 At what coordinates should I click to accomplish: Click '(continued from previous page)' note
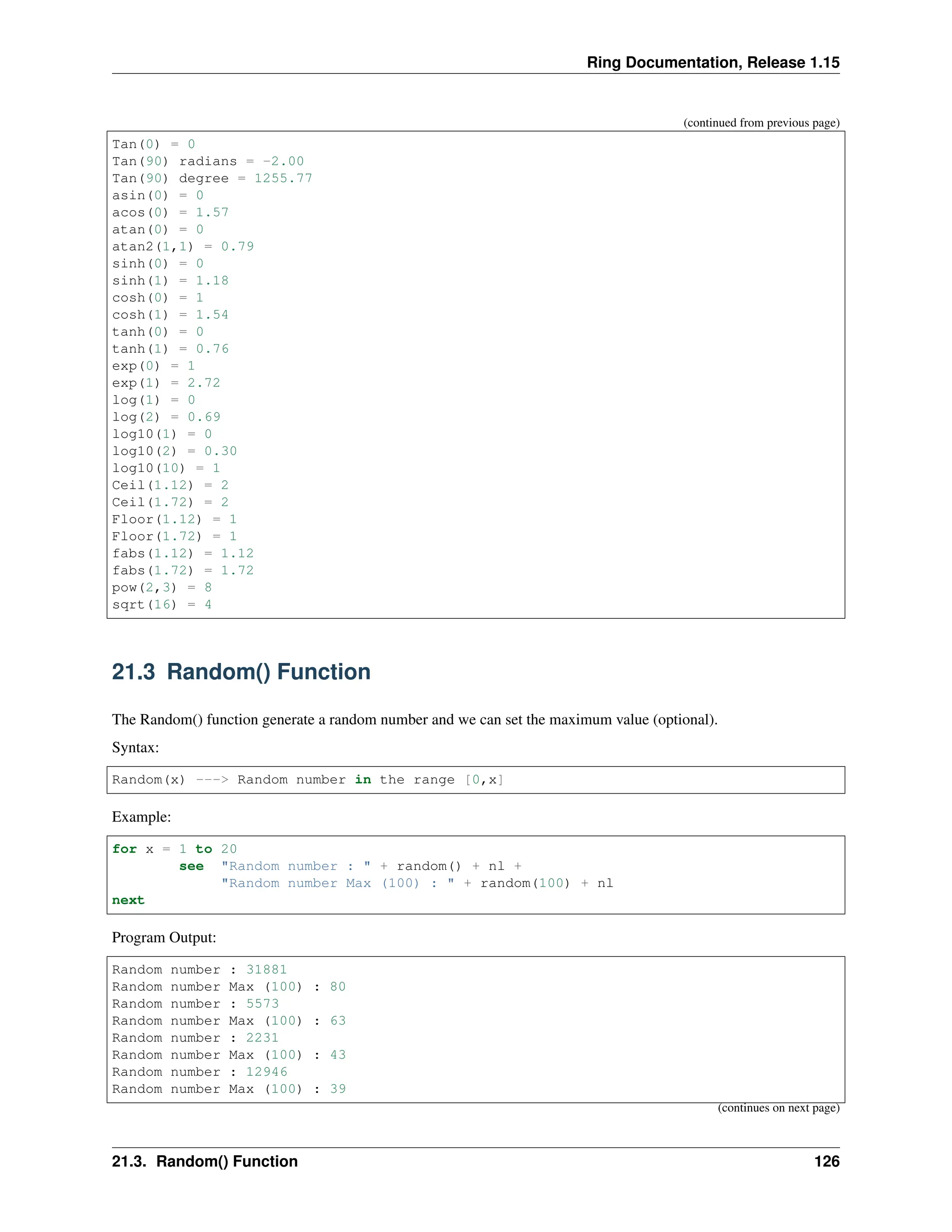[761, 123]
